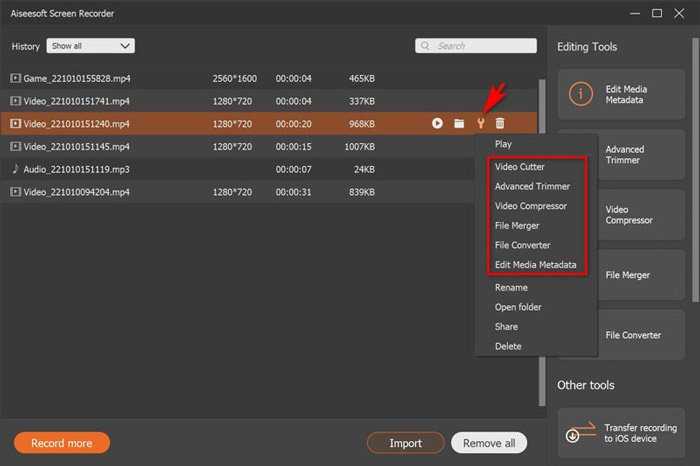The image size is (700, 466).
Task: Select Advanced Trimmer in the context menu
Action: 532,186
